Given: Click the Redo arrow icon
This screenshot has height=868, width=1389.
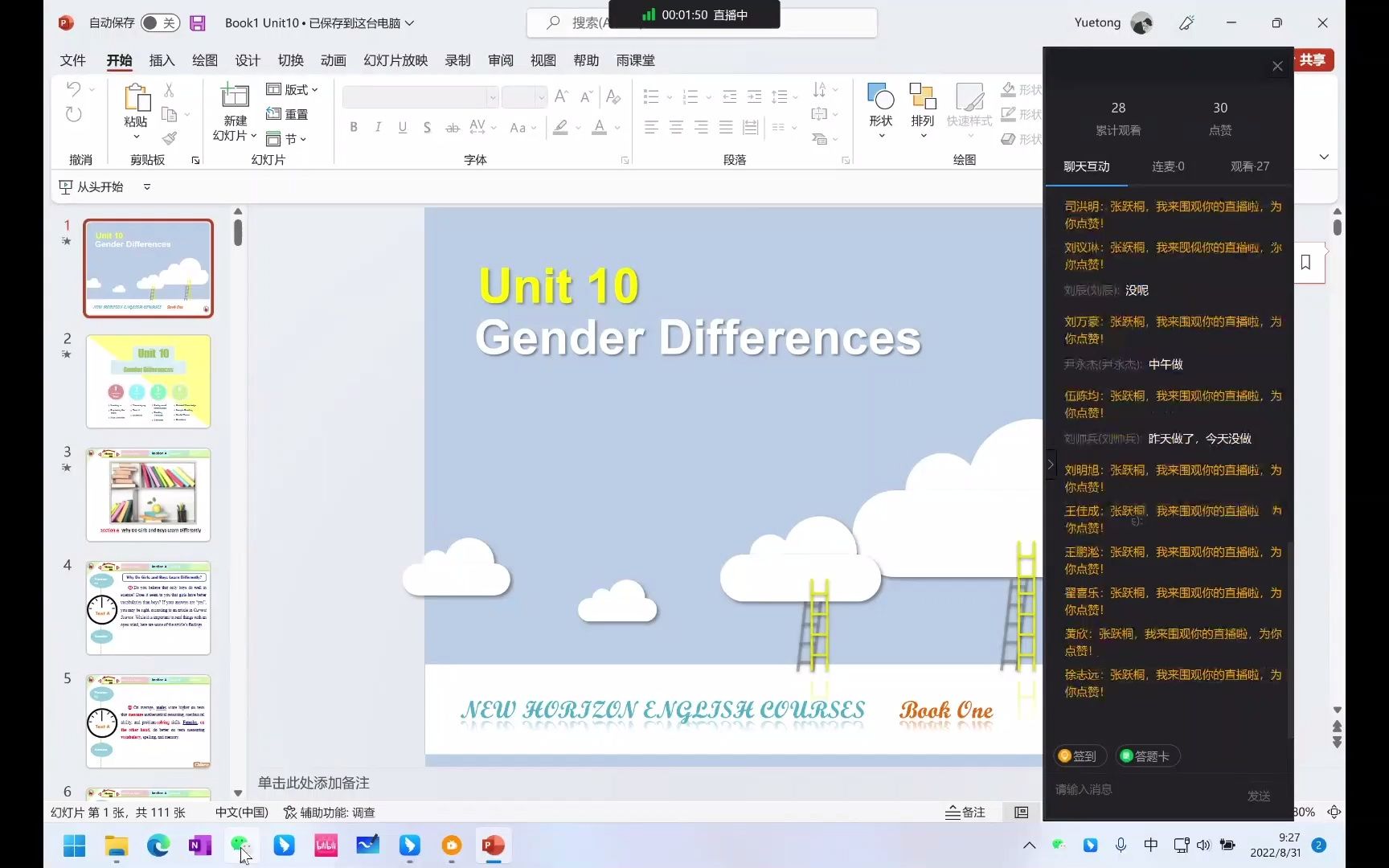Looking at the screenshot, I should pos(74,114).
